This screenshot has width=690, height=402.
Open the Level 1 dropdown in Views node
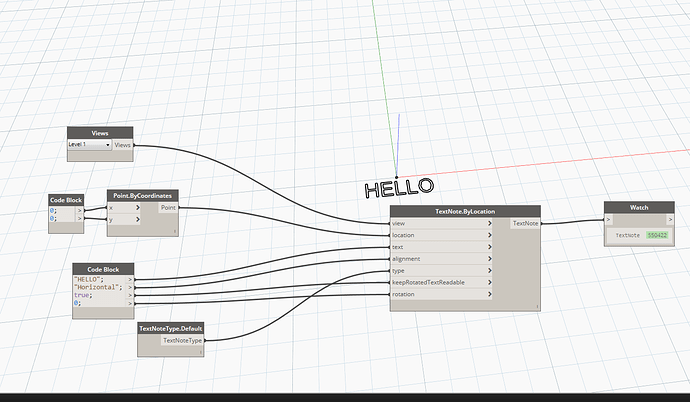click(x=89, y=145)
